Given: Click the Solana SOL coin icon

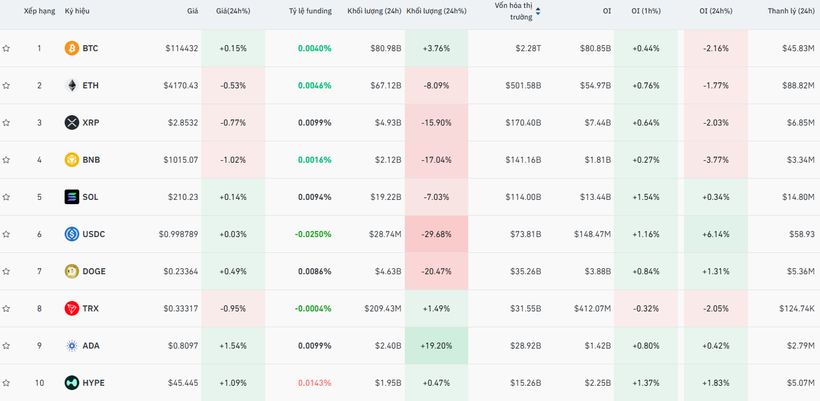Looking at the screenshot, I should point(71,197).
